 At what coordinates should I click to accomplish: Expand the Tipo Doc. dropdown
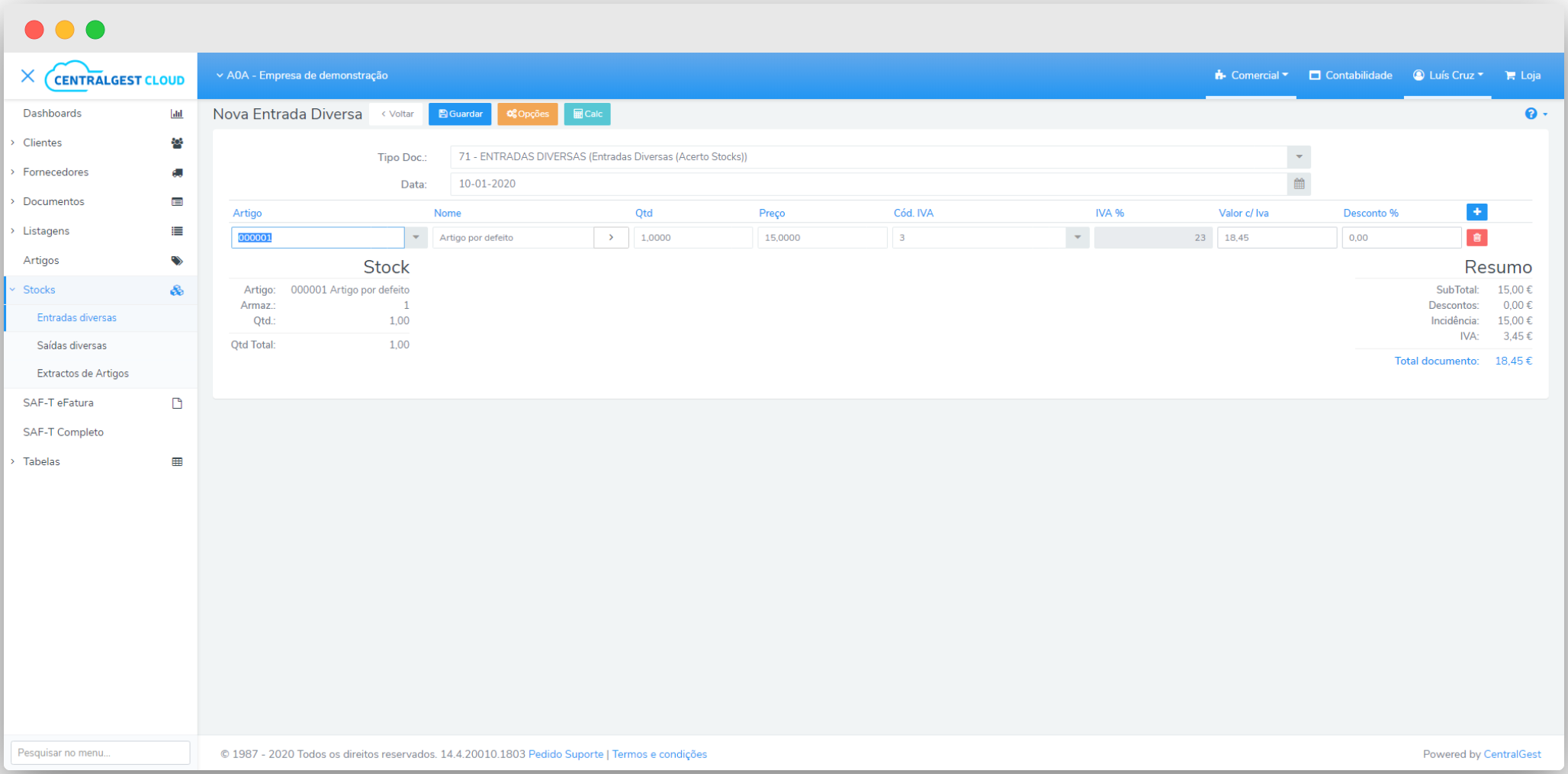[1299, 157]
